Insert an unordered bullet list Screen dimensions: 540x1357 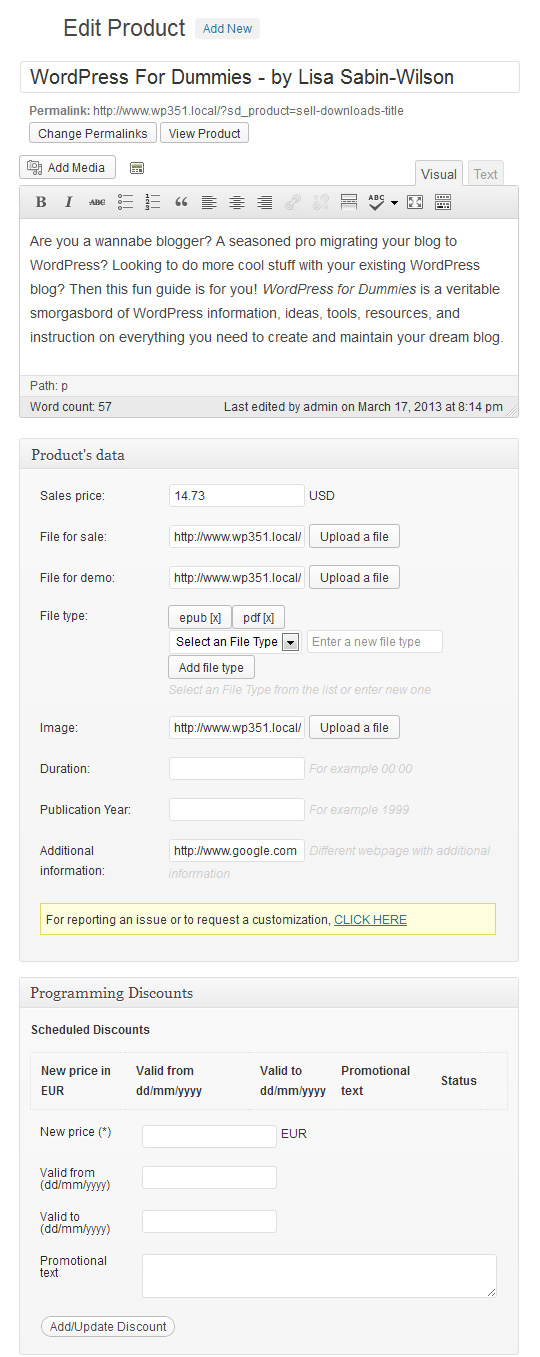click(x=125, y=202)
